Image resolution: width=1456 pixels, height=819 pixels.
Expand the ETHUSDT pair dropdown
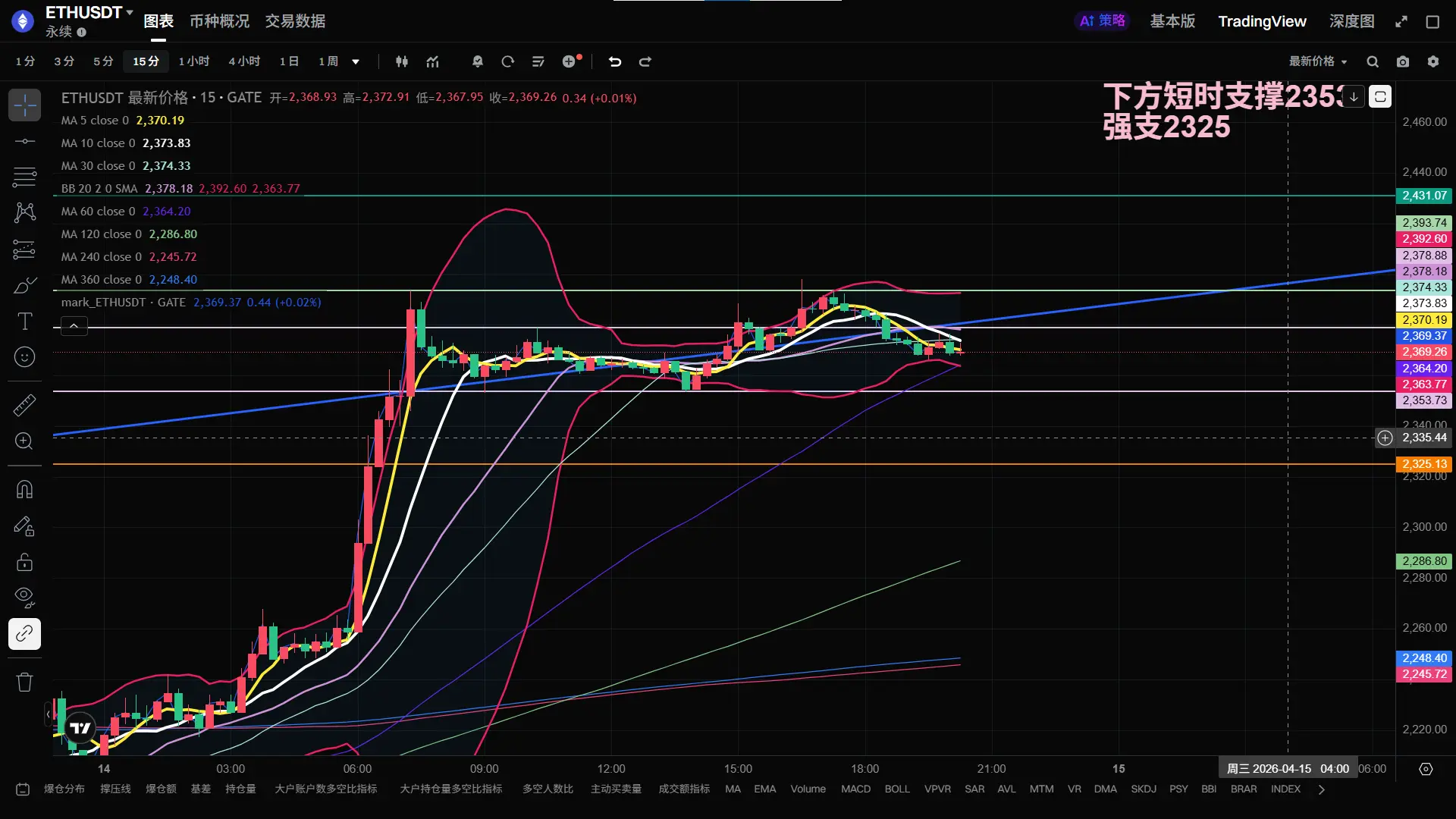[x=129, y=12]
